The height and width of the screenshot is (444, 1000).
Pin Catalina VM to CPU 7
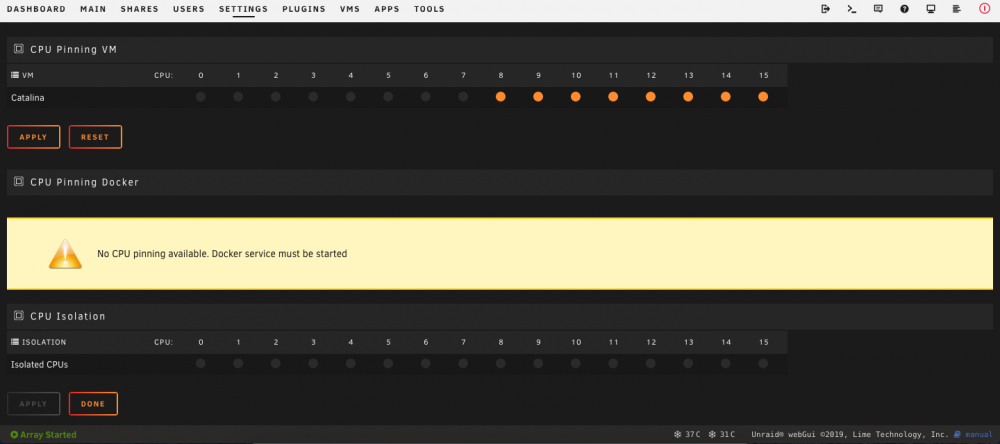[463, 97]
